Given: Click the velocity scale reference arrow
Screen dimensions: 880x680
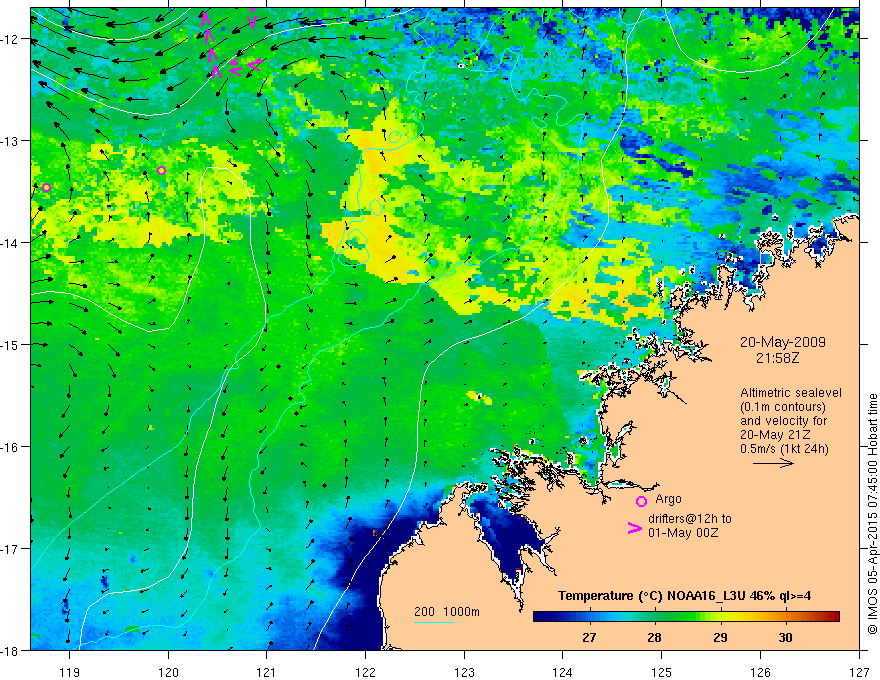Looking at the screenshot, I should point(773,463).
